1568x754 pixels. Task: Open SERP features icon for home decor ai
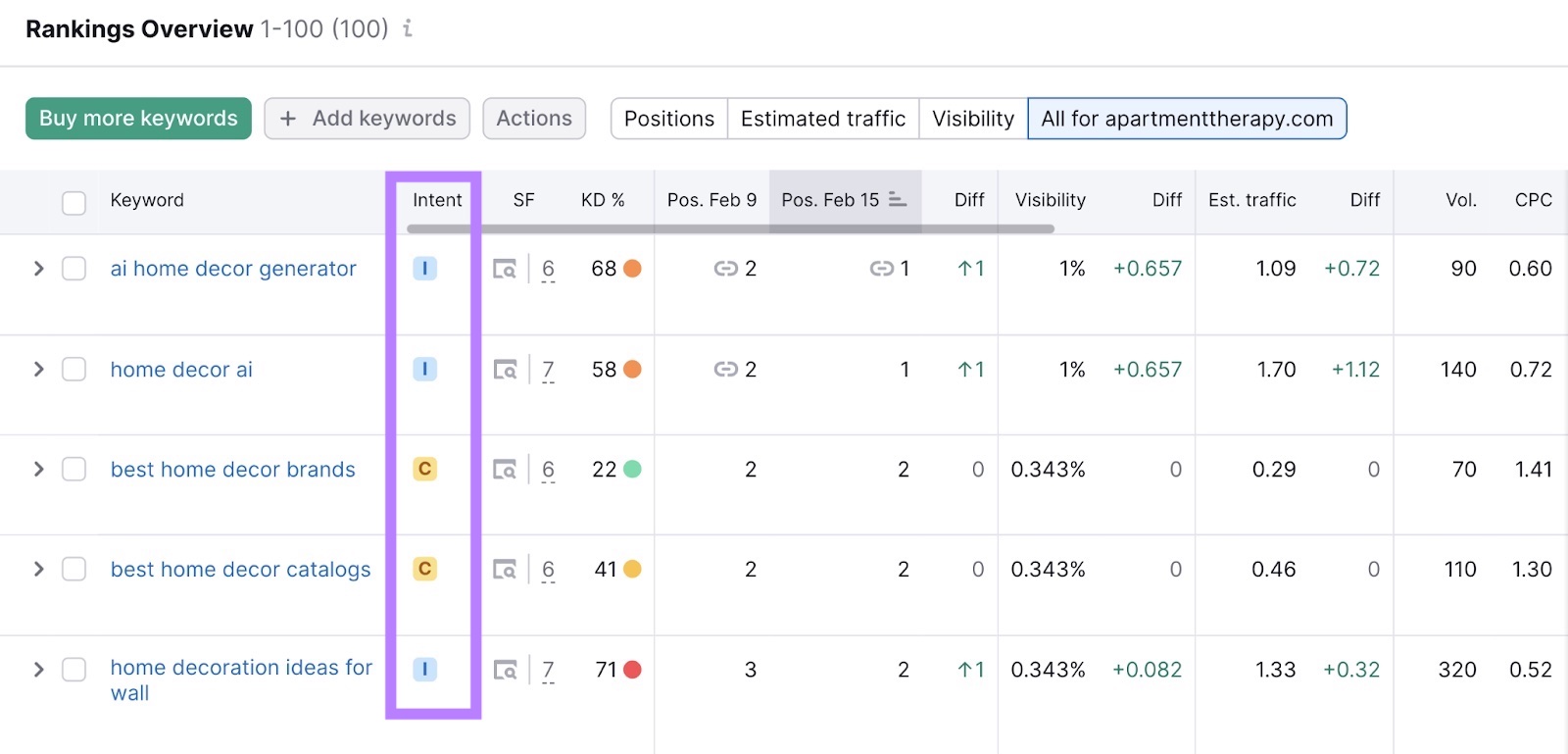(505, 370)
